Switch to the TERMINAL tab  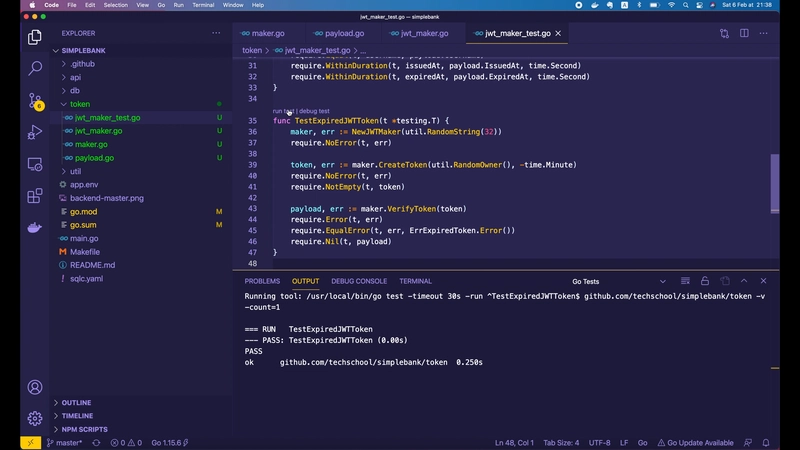(x=415, y=281)
